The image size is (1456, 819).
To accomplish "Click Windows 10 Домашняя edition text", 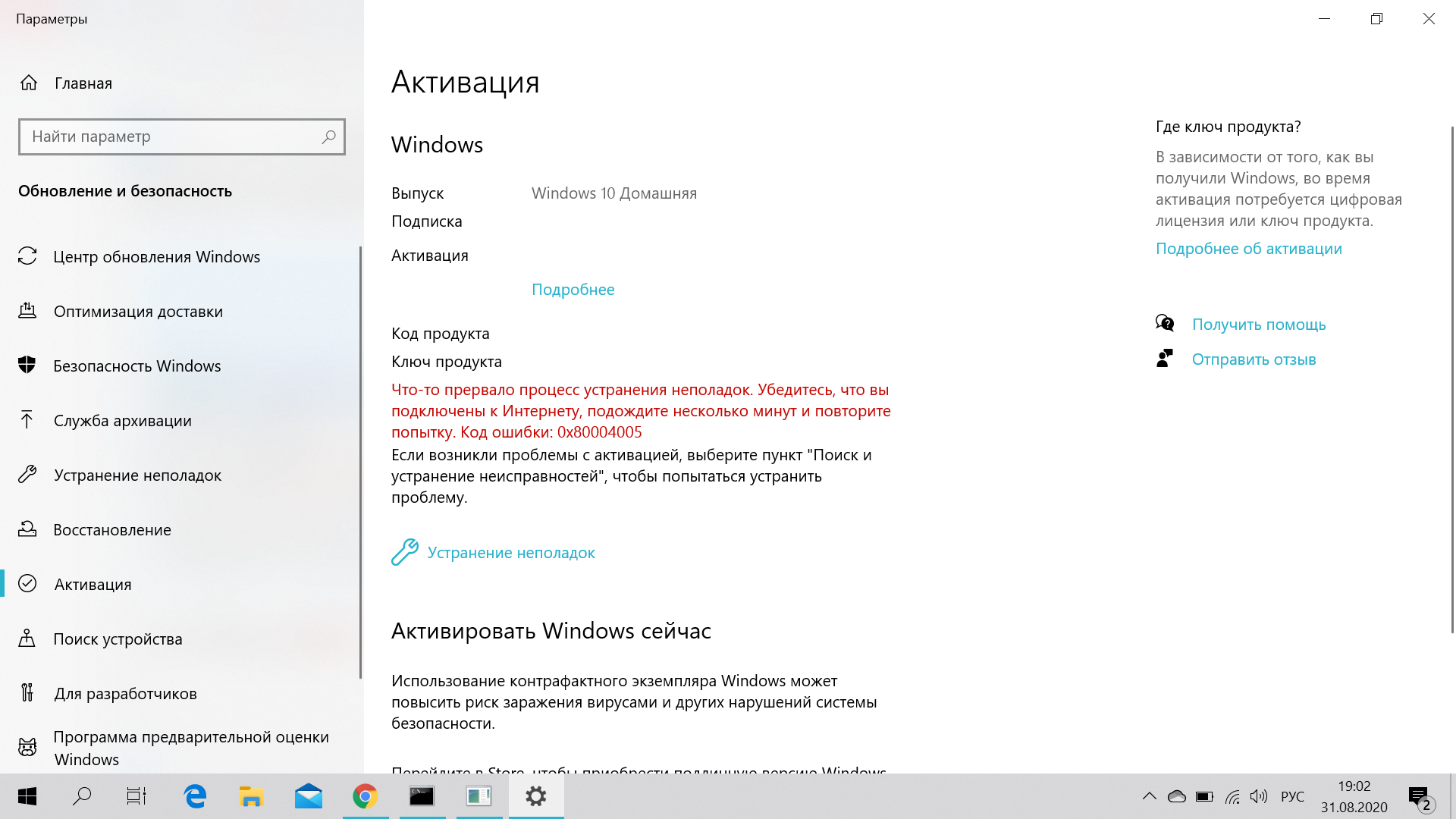I will (614, 193).
